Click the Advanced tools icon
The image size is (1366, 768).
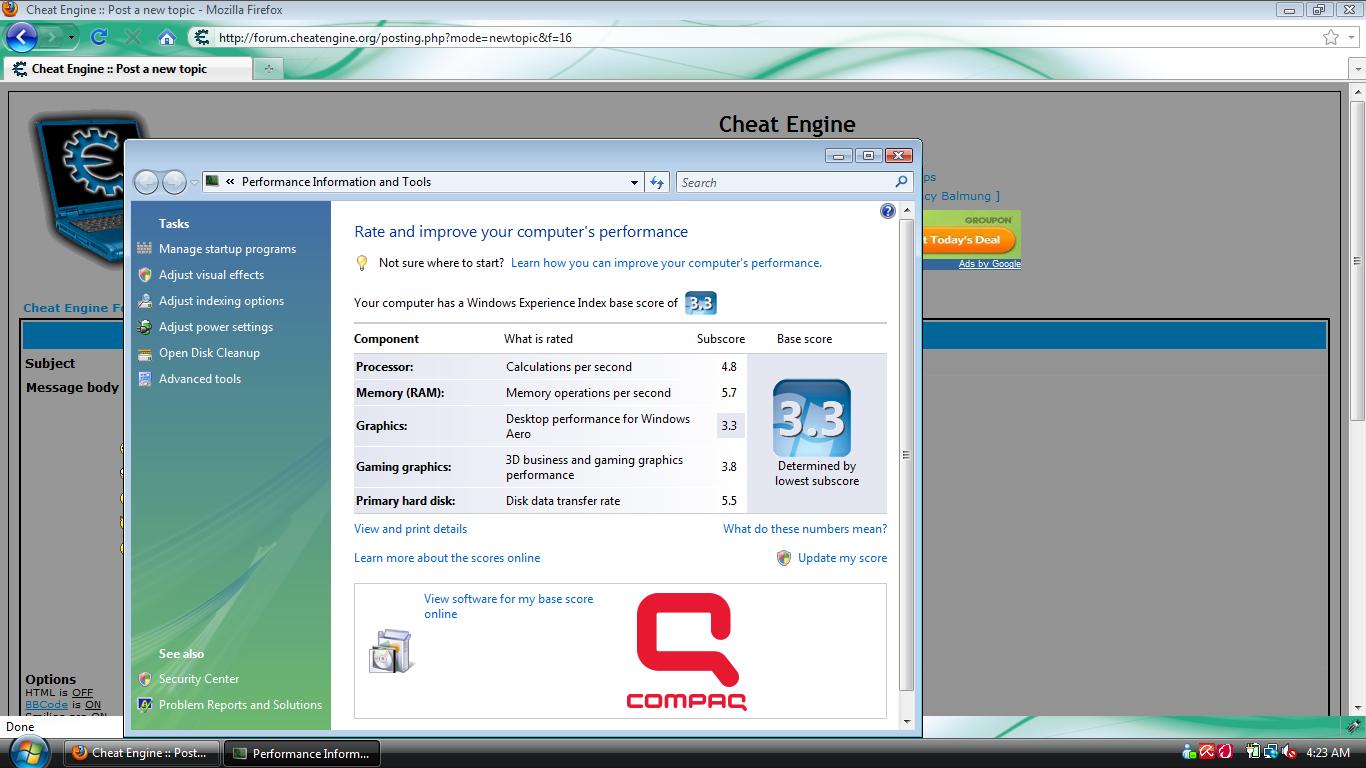point(145,379)
